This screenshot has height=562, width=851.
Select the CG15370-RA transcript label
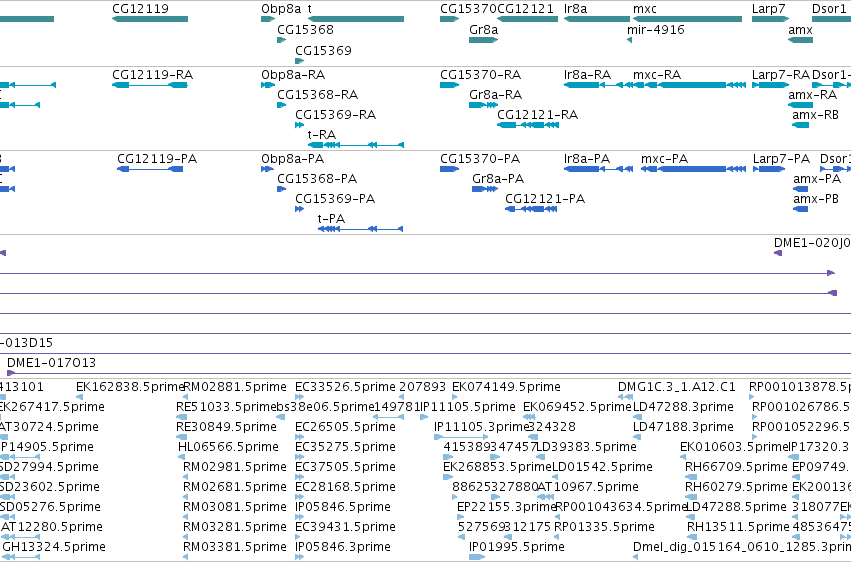480,74
